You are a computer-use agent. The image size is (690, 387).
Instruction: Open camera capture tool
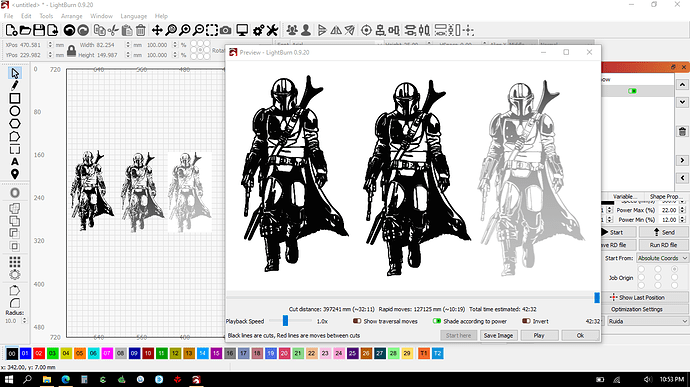pyautogui.click(x=225, y=30)
